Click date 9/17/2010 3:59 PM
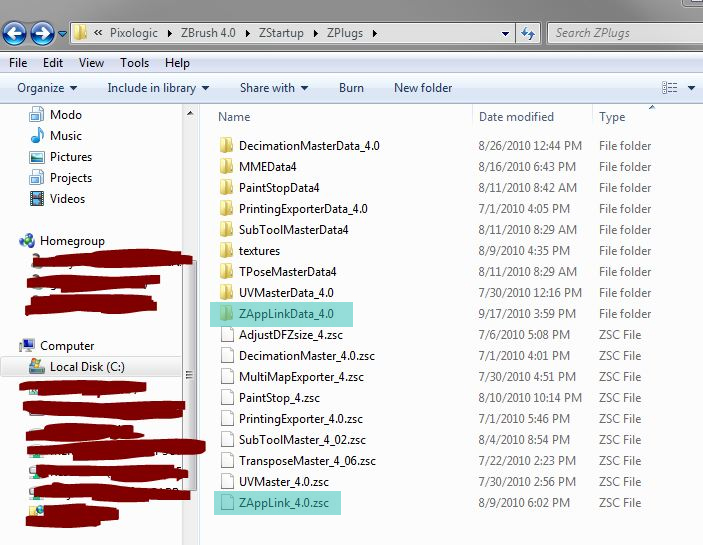 point(527,314)
